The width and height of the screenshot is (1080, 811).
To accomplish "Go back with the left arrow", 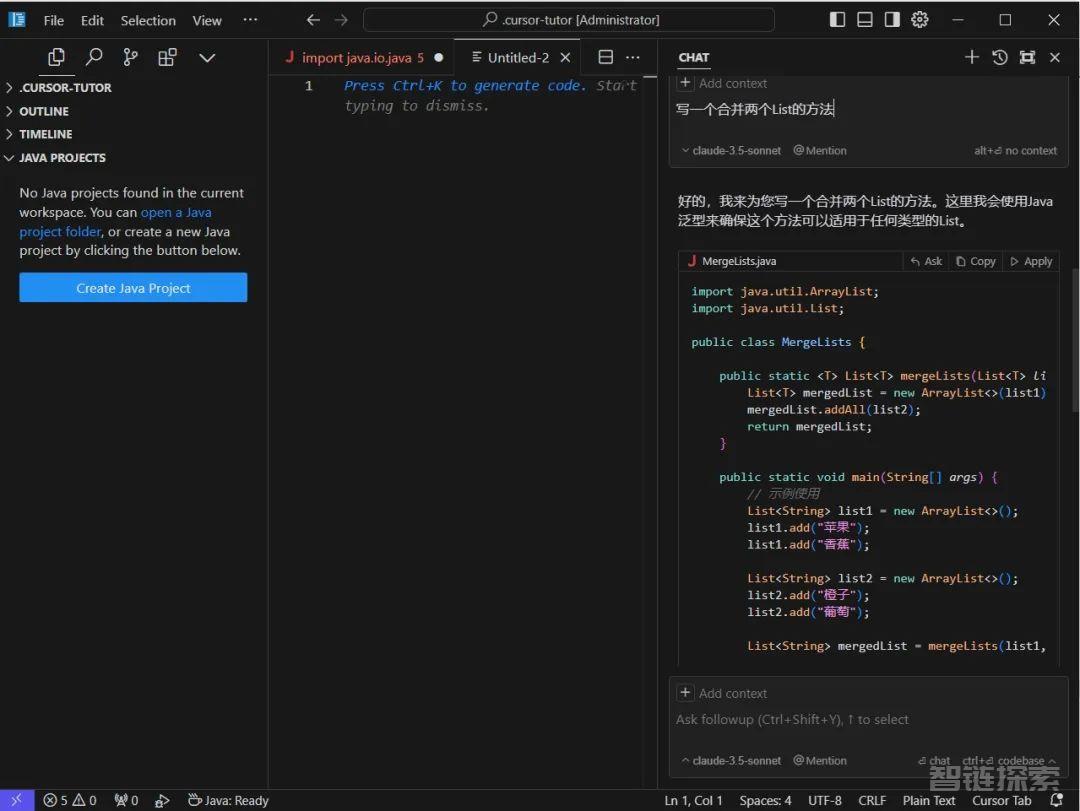I will [313, 20].
